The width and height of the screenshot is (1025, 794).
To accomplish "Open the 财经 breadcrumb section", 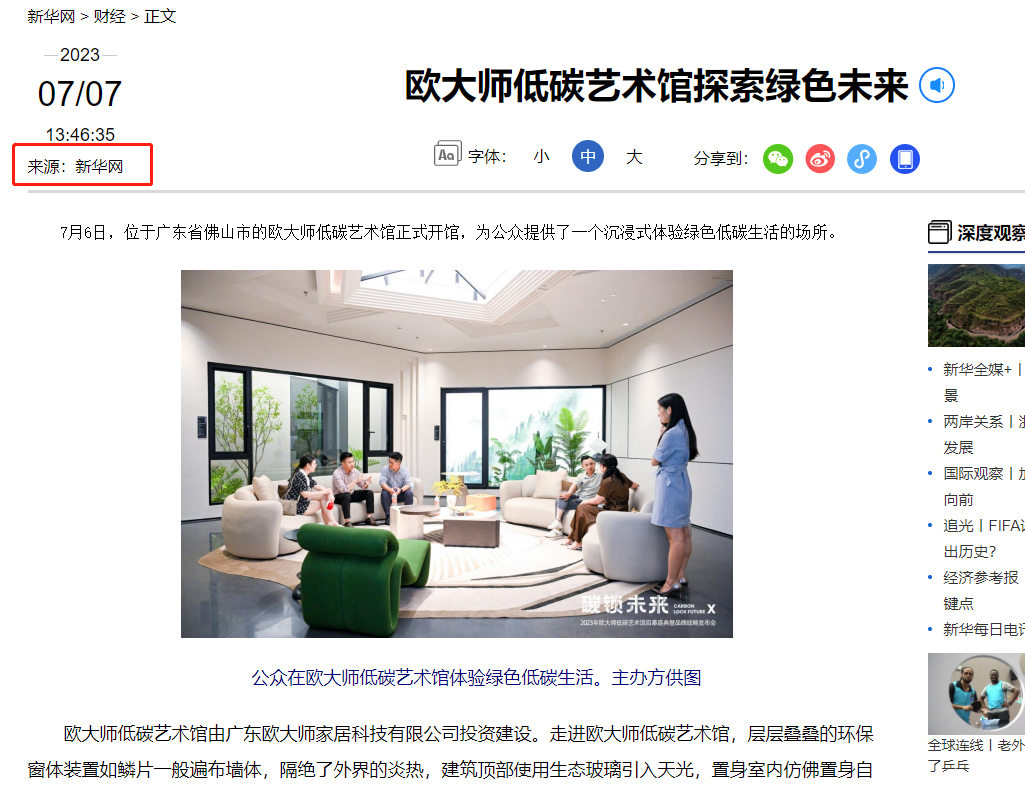I will (110, 16).
